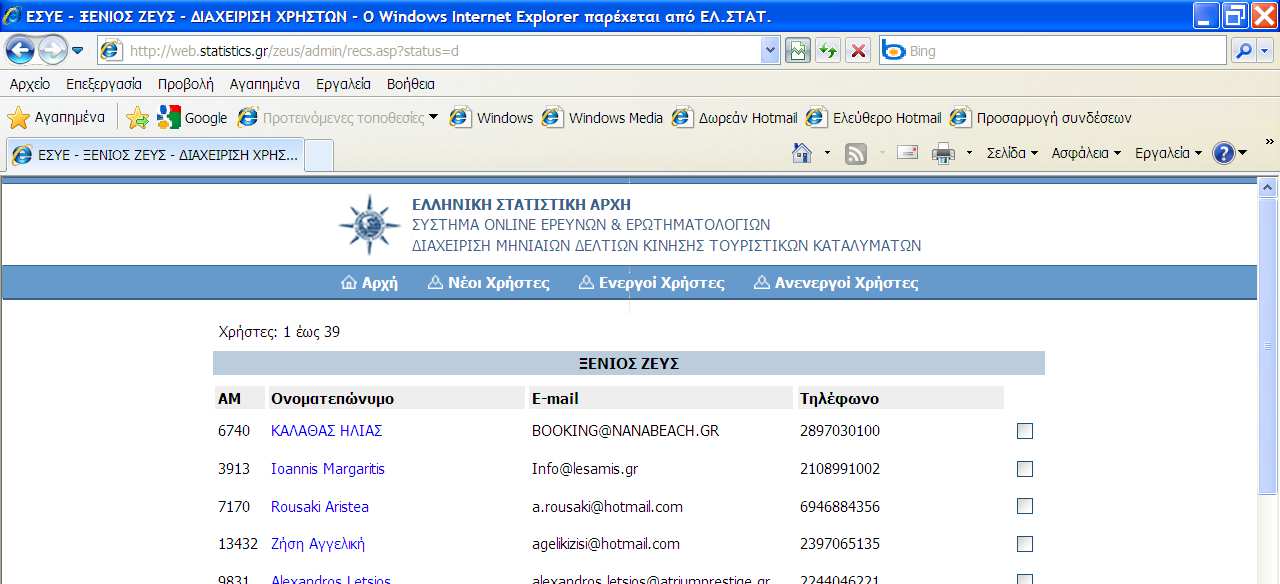
Task: Open the search provider dropdown arrow
Action: [x=1265, y=50]
